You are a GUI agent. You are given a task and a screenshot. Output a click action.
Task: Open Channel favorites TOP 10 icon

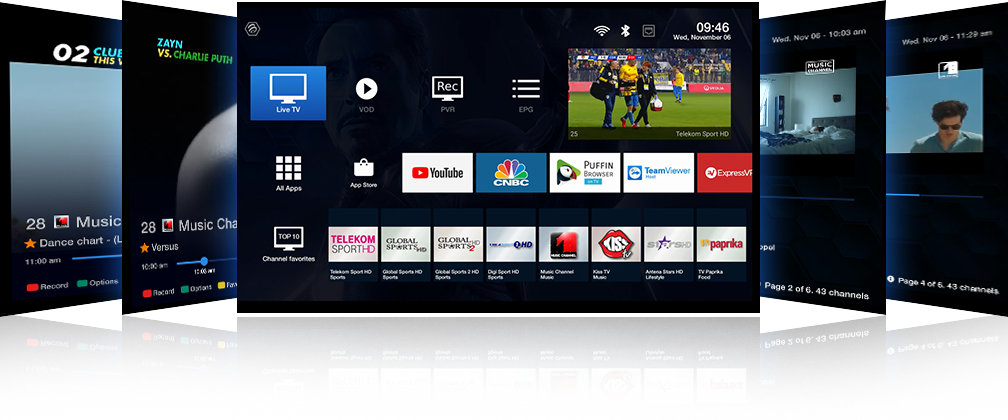pos(289,239)
